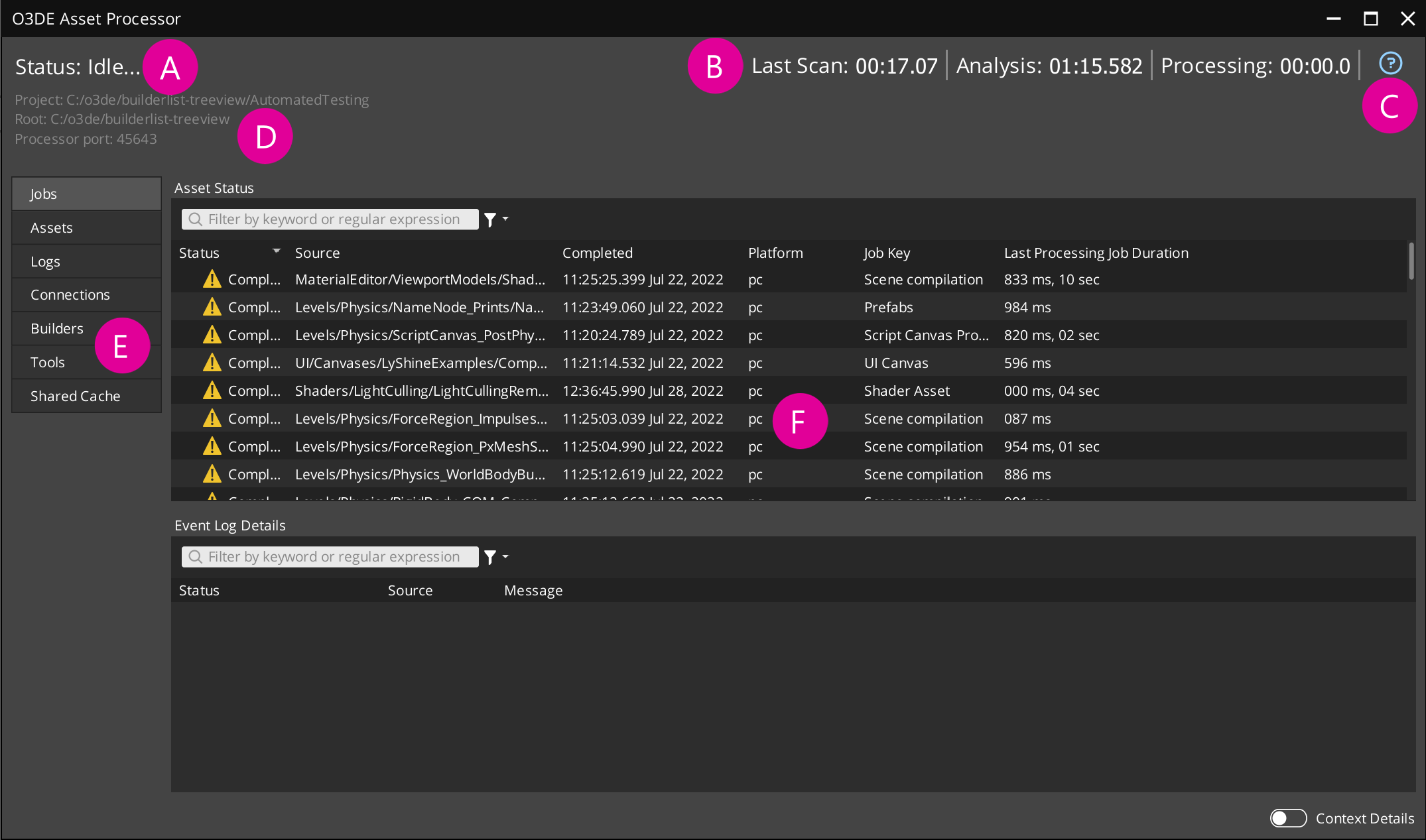Screen dimensions: 1426x840
Task: Sort by Job Key column header
Action: click(x=887, y=253)
